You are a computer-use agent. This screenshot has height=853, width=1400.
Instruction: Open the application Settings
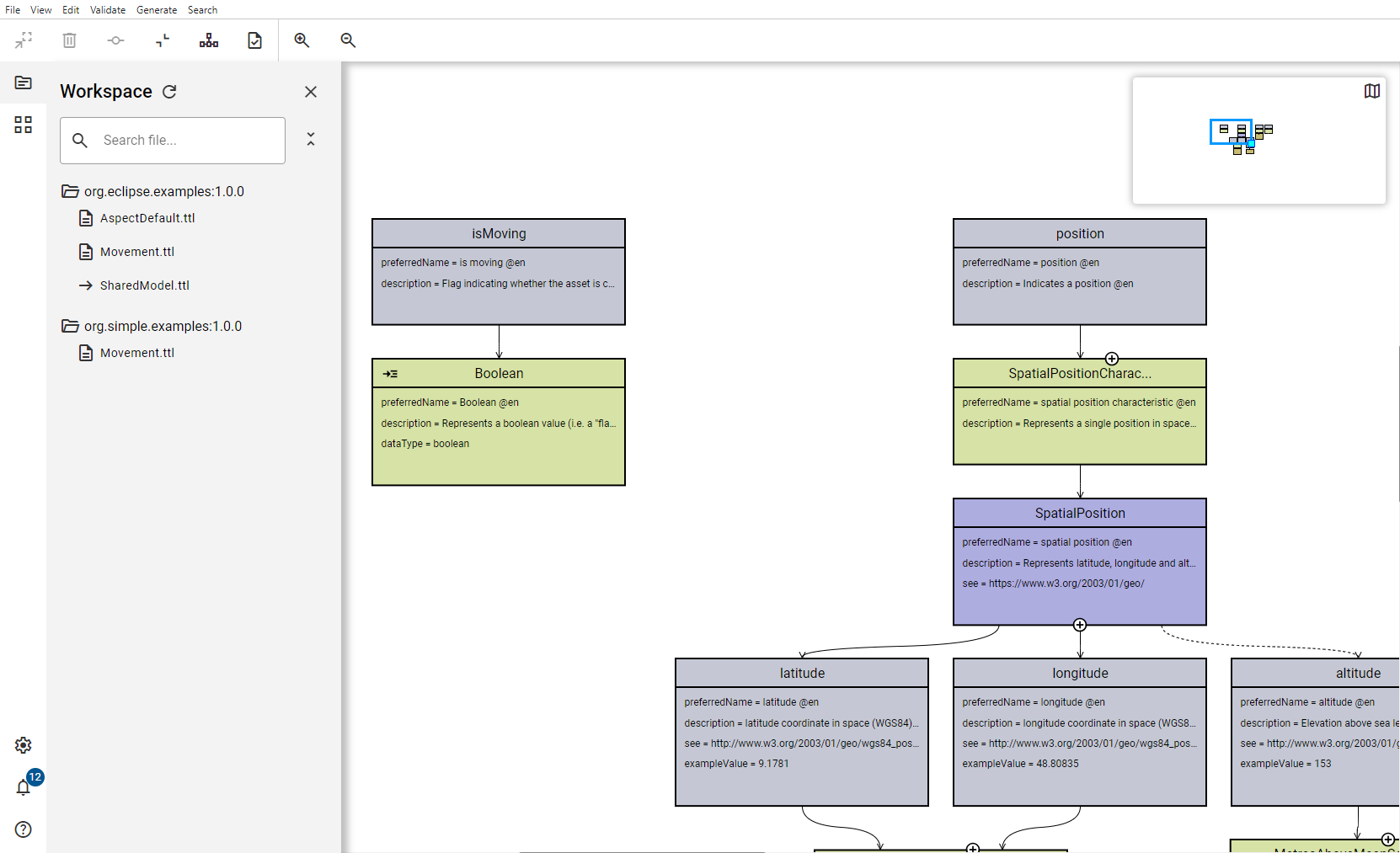pyautogui.click(x=23, y=745)
